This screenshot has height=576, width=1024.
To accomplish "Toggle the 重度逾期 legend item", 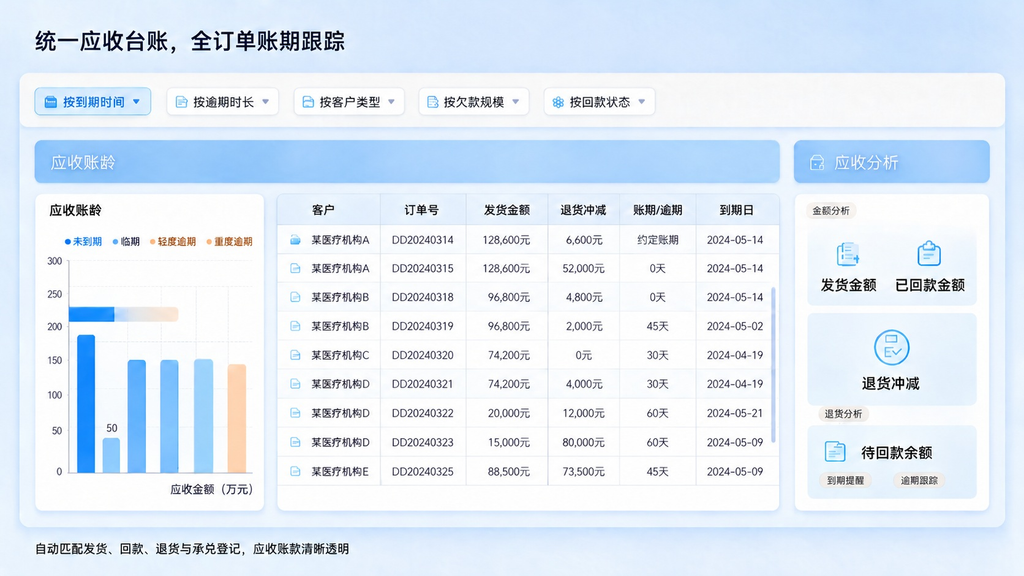I will click(229, 242).
